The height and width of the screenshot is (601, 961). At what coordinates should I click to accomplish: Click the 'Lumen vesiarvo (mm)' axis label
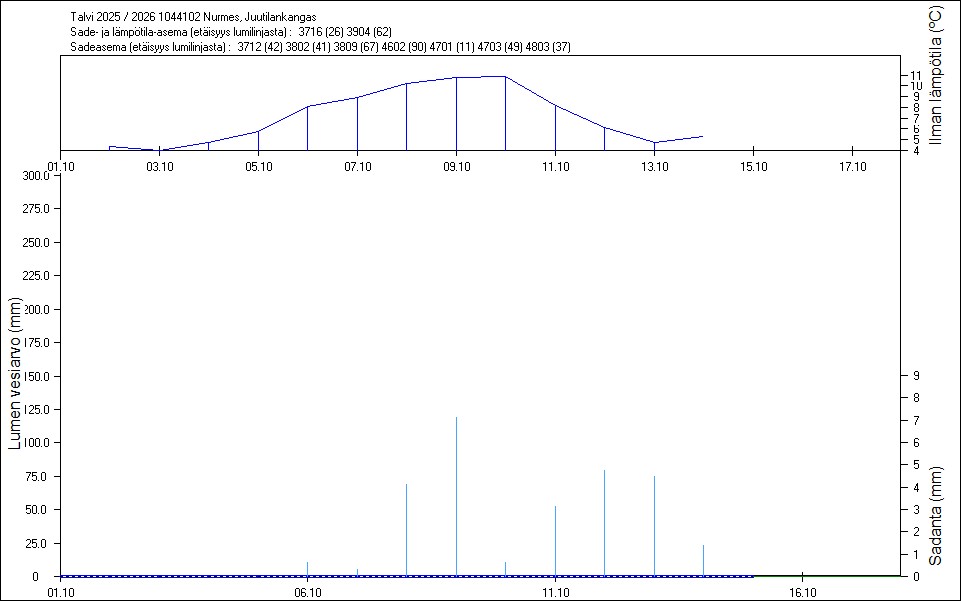pos(15,373)
